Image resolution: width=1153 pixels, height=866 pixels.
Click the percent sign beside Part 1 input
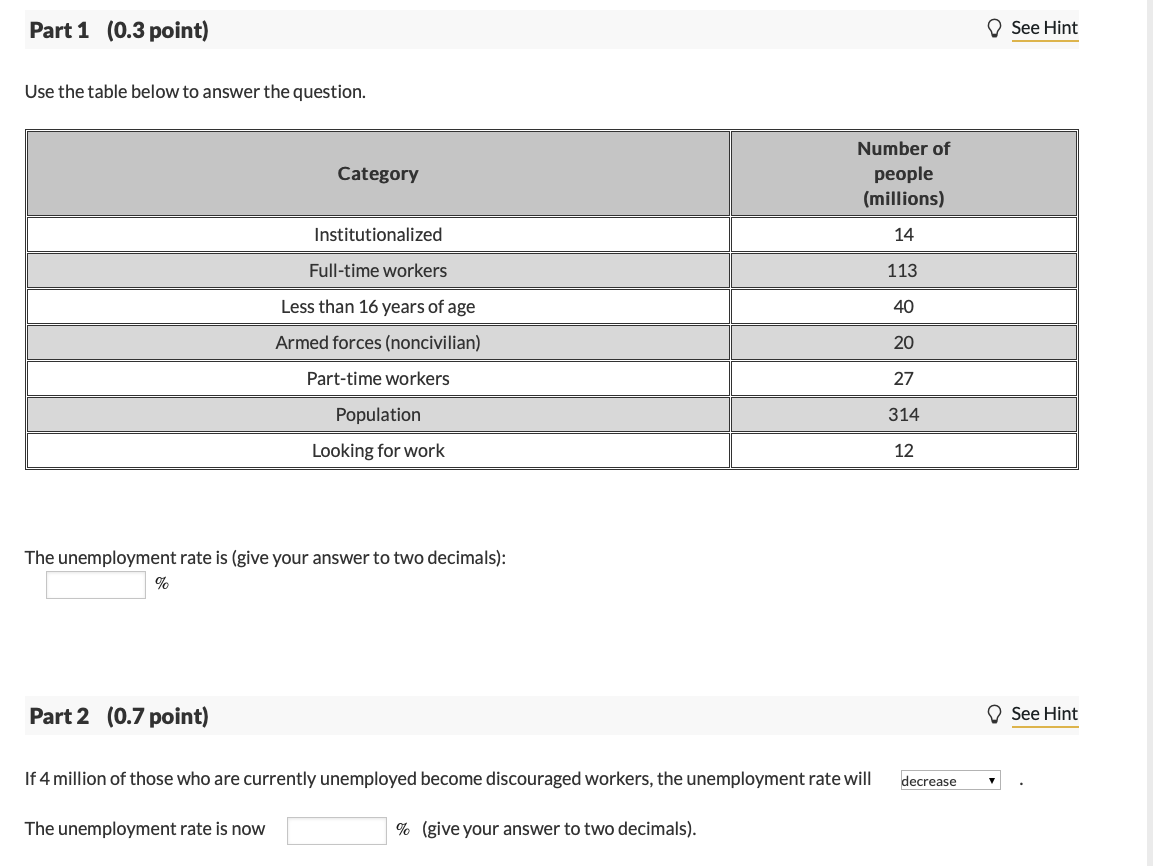pyautogui.click(x=161, y=583)
